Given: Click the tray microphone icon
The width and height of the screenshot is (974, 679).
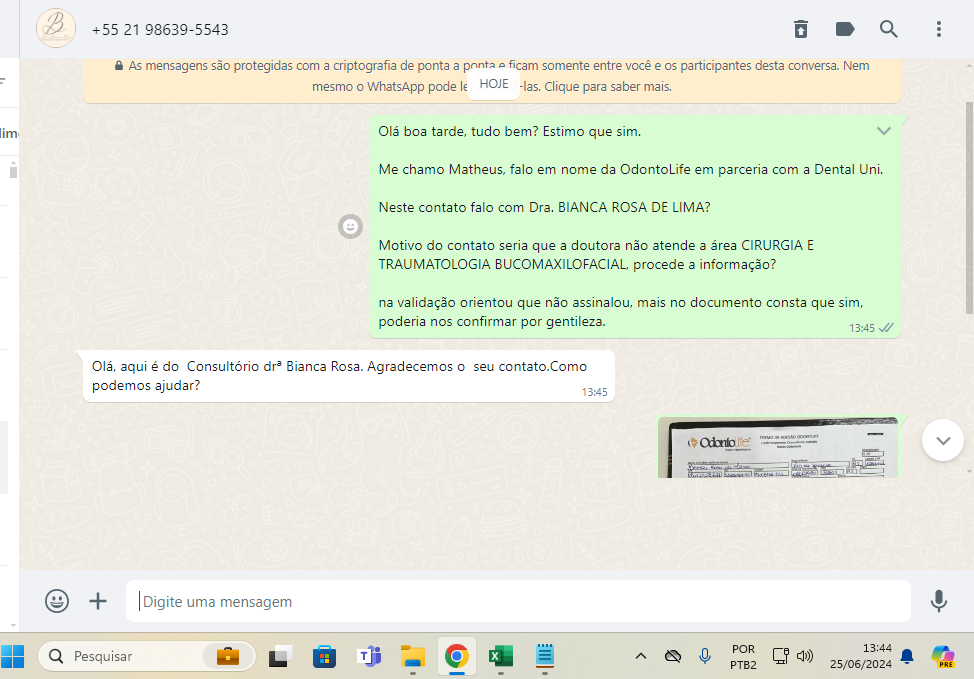Looking at the screenshot, I should pyautogui.click(x=704, y=656).
